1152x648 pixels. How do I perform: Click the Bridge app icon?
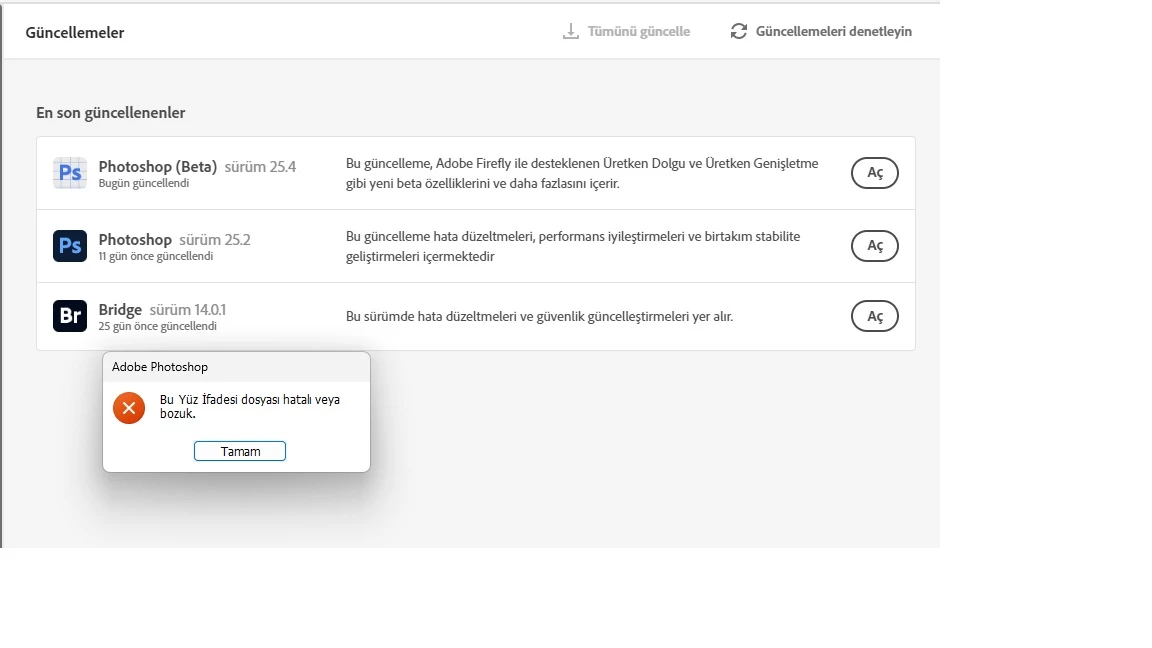70,316
